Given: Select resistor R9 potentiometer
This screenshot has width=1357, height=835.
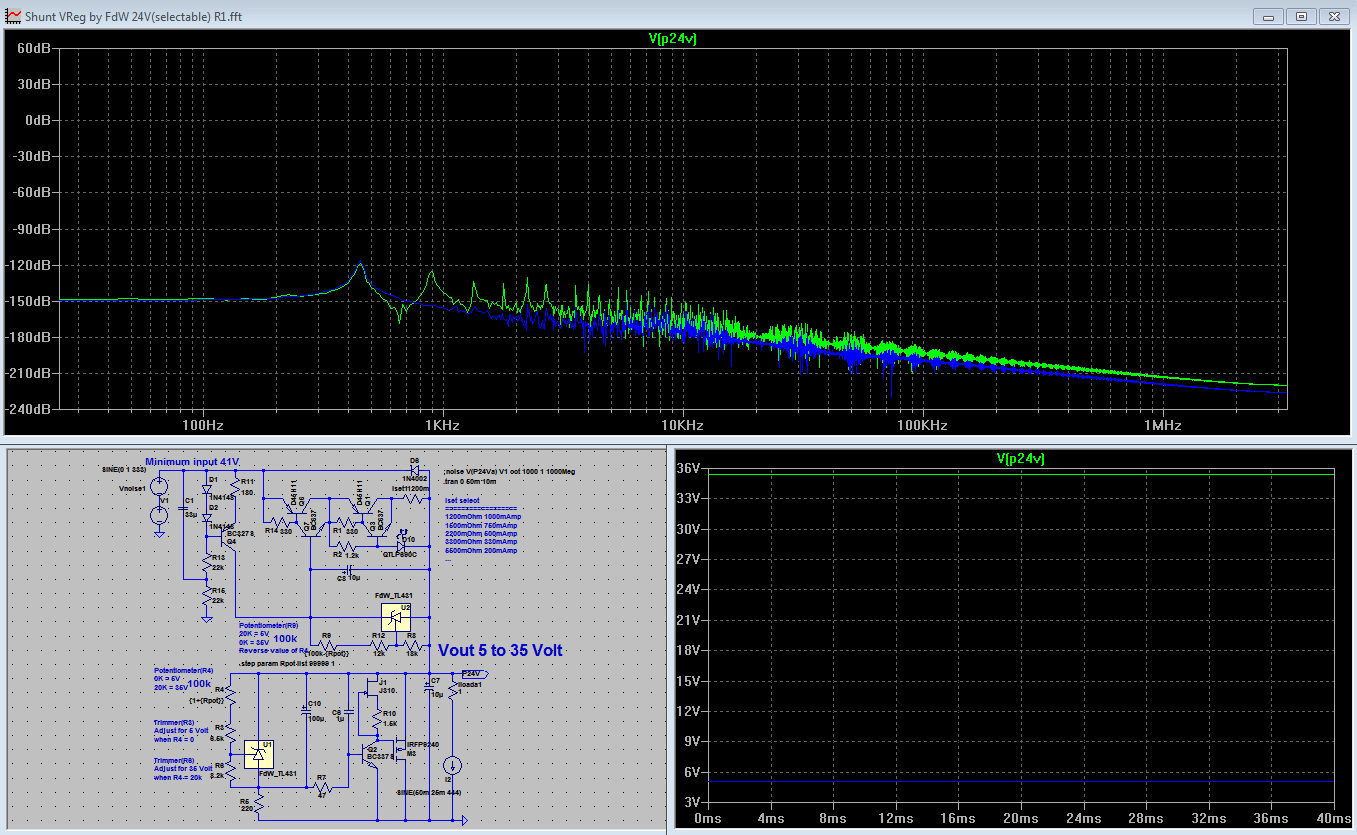Looking at the screenshot, I should (326, 646).
